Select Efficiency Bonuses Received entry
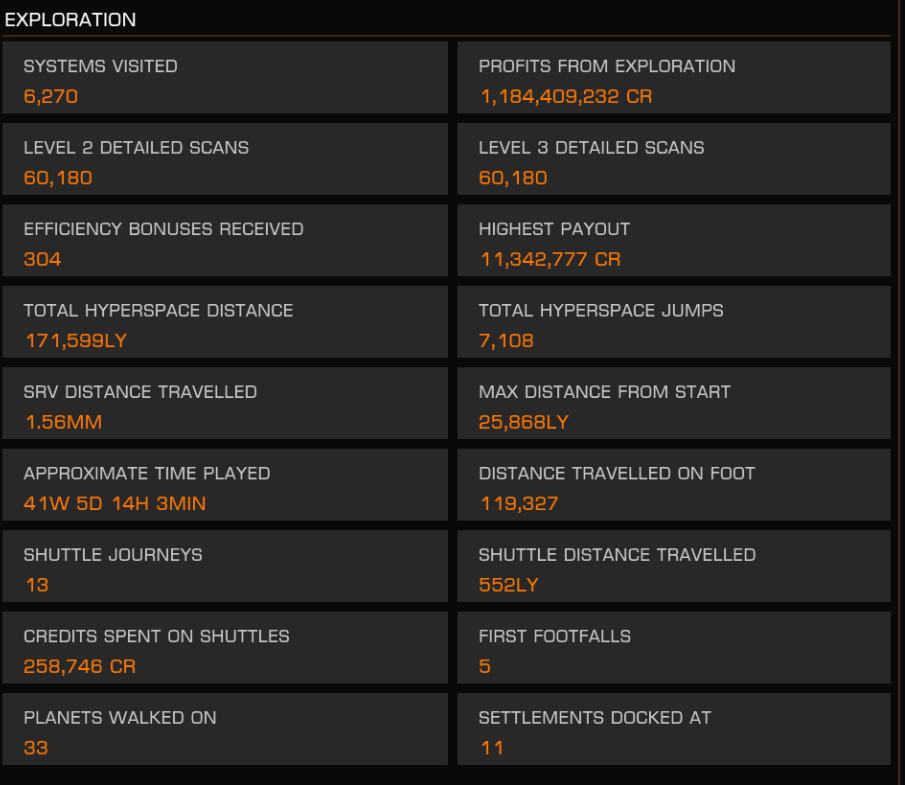 pos(225,241)
